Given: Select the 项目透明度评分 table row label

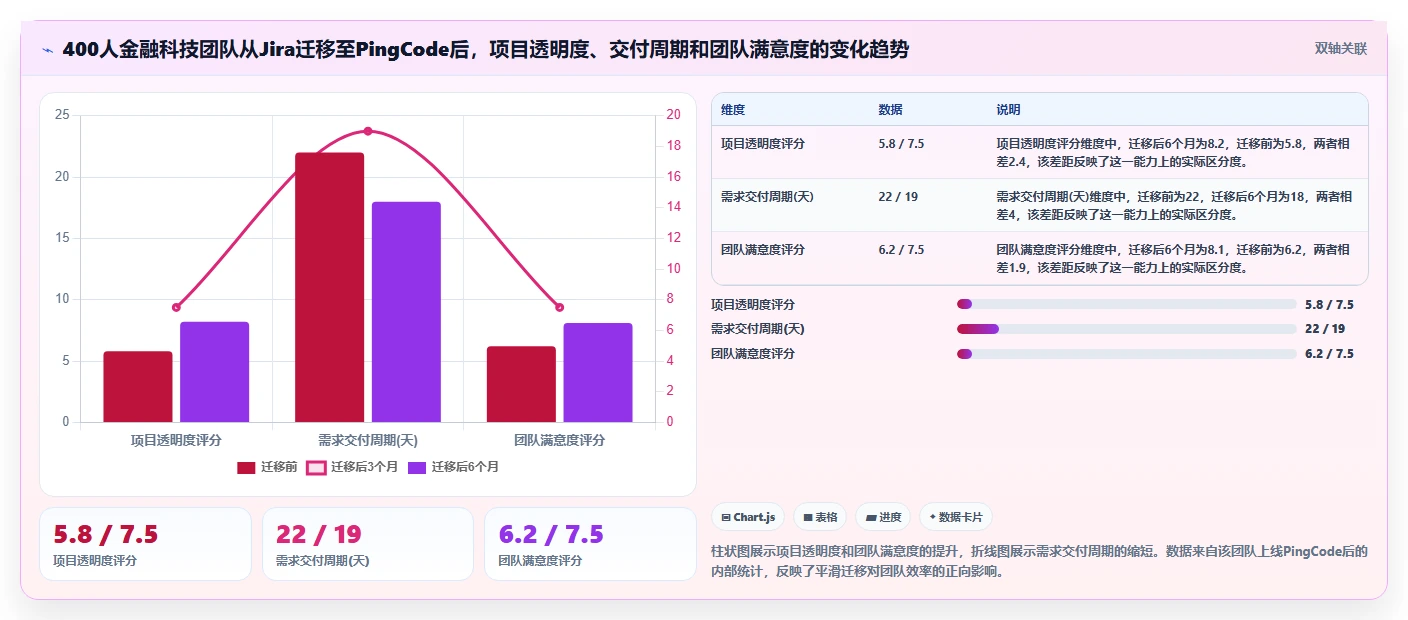Looking at the screenshot, I should [763, 144].
